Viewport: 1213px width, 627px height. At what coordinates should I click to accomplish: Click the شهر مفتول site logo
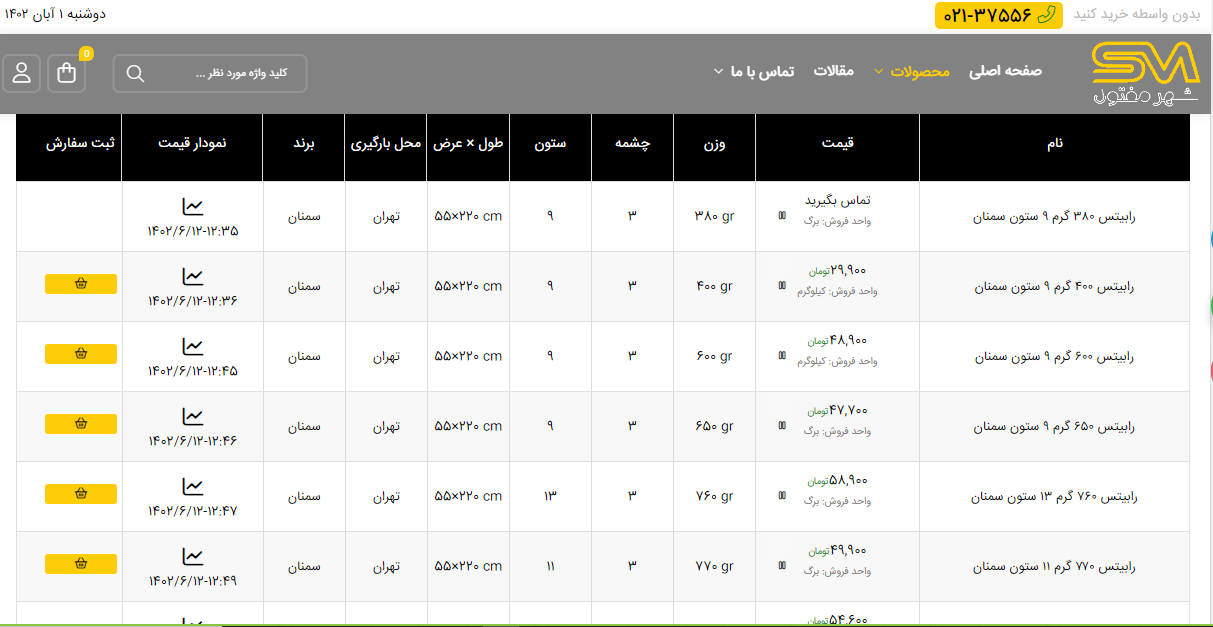click(x=1144, y=73)
